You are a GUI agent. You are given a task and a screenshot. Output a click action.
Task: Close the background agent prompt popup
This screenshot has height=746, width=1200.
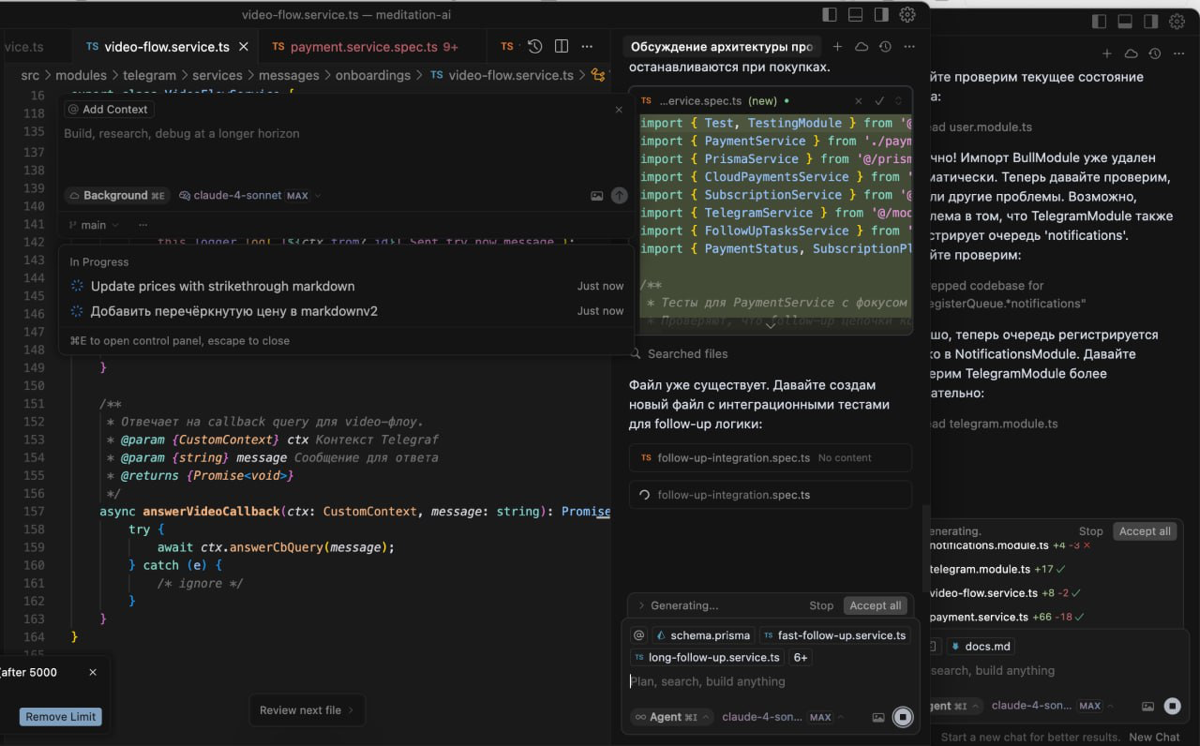click(x=618, y=110)
